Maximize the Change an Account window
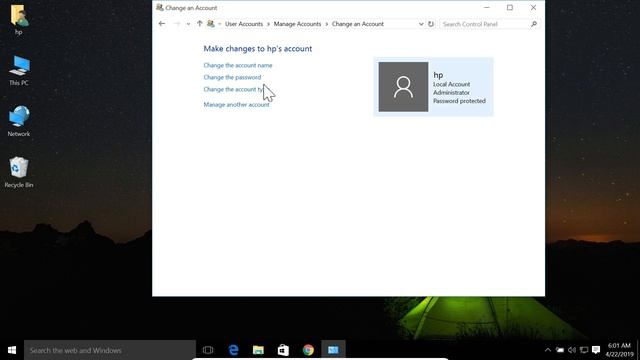640x360 pixels. click(x=510, y=8)
